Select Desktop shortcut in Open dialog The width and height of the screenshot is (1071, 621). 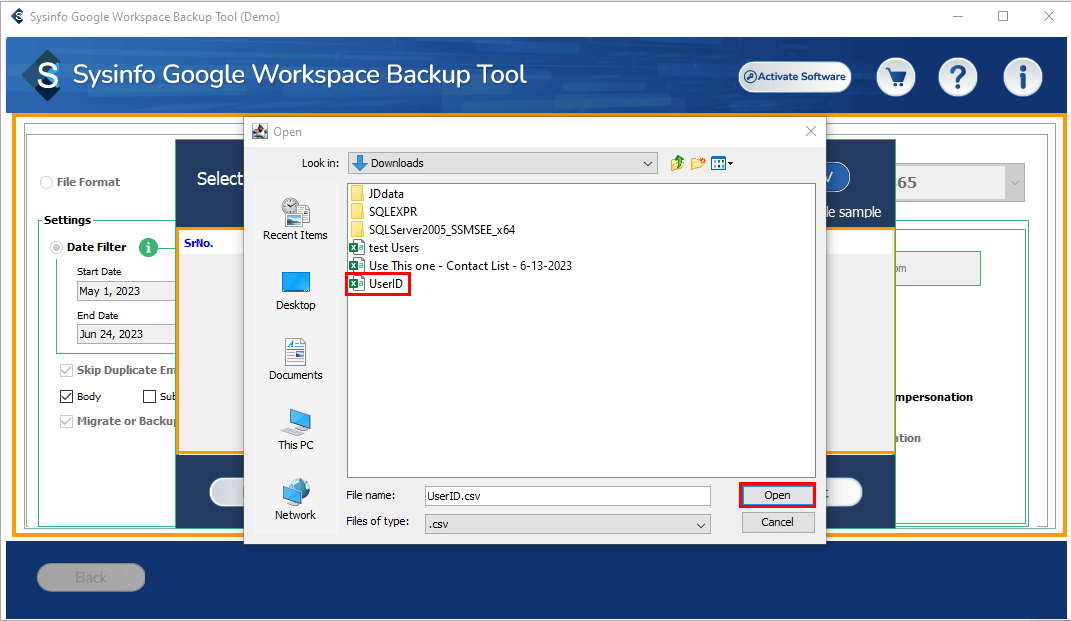pyautogui.click(x=295, y=291)
